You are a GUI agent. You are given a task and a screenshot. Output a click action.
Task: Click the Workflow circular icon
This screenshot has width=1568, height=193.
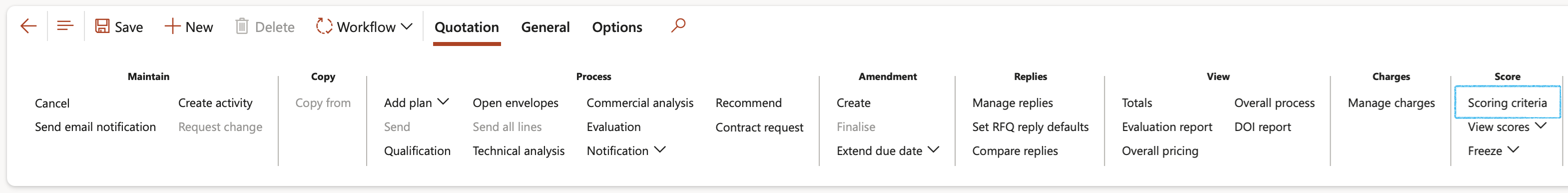[x=324, y=26]
